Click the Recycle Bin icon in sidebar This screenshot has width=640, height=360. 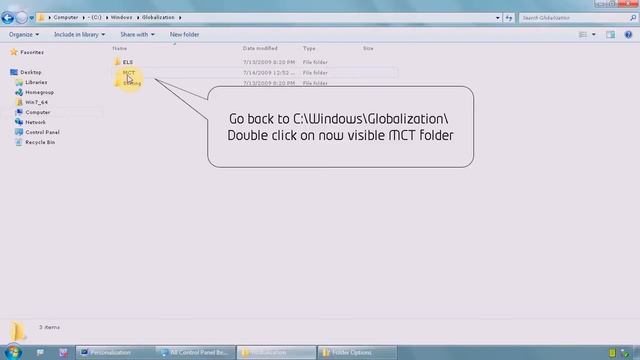pyautogui.click(x=19, y=142)
